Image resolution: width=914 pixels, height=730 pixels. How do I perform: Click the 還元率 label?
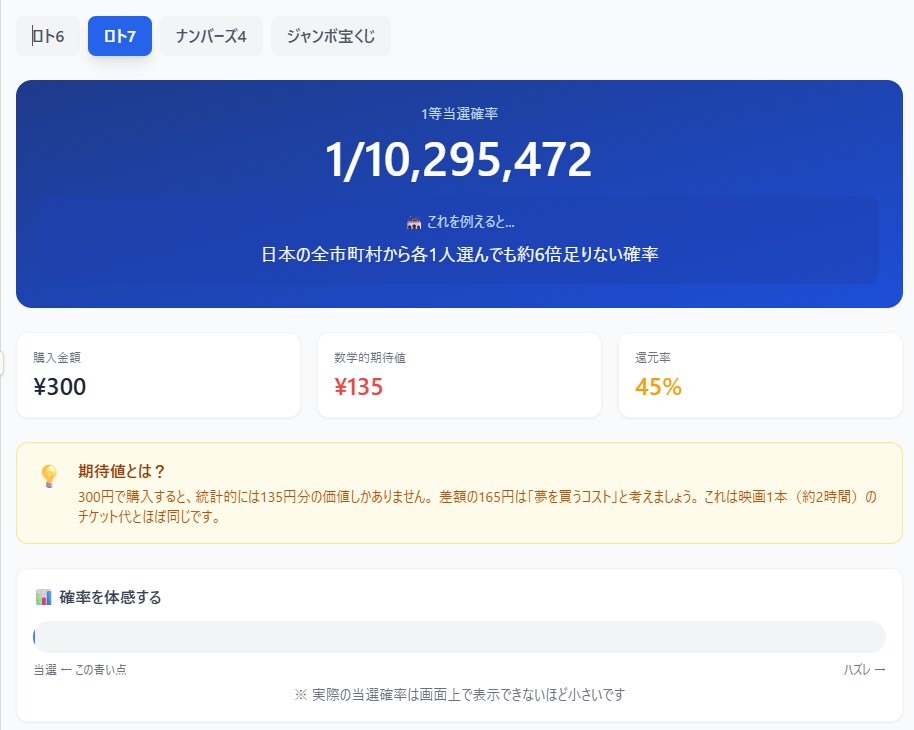coord(653,357)
